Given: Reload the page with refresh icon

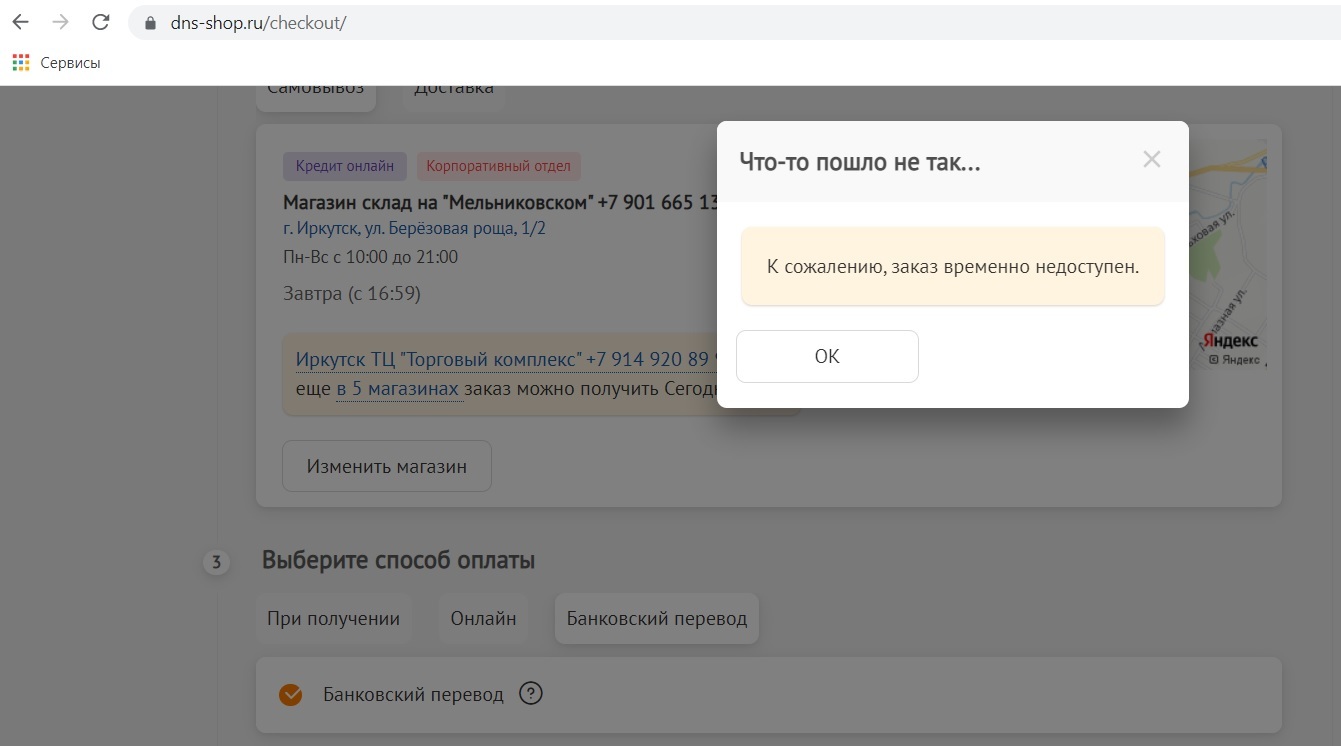Looking at the screenshot, I should pyautogui.click(x=100, y=22).
